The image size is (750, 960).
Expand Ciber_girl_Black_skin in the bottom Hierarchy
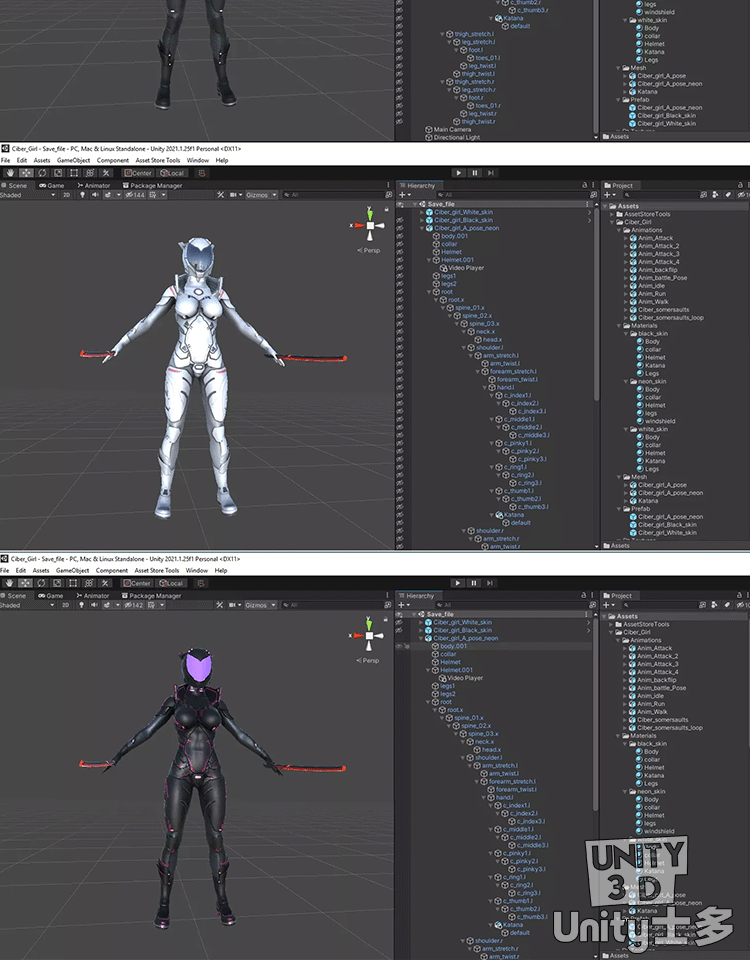click(x=421, y=631)
